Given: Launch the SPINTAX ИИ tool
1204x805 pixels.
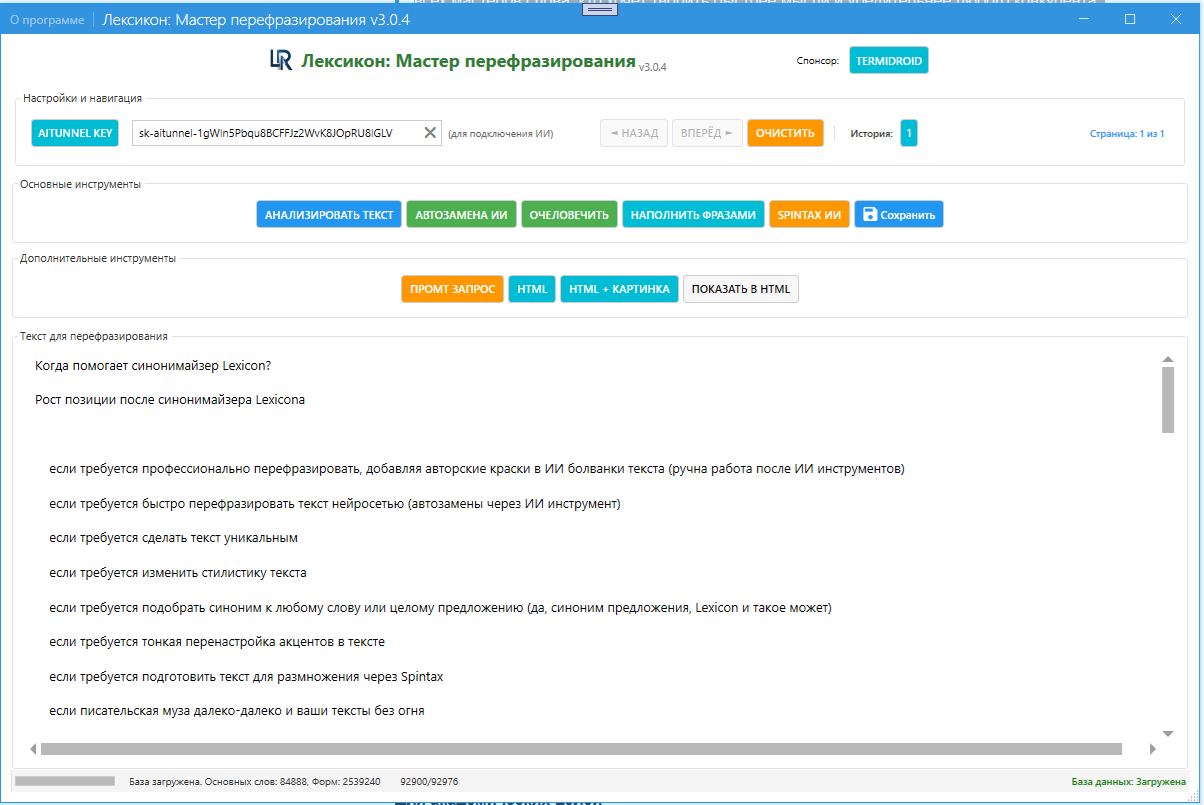Looking at the screenshot, I should pyautogui.click(x=809, y=215).
